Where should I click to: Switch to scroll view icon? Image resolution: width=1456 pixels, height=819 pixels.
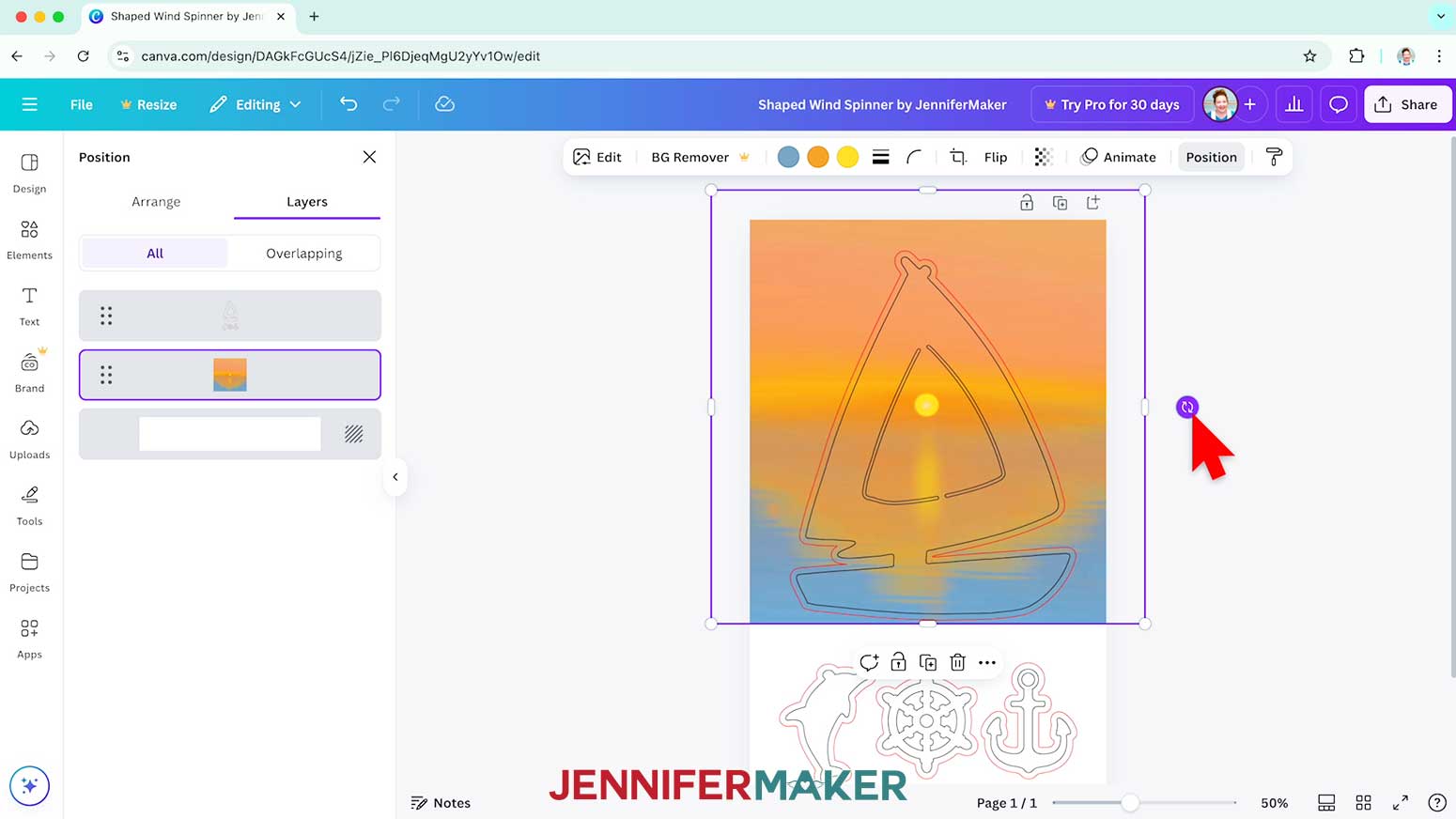pos(1326,803)
